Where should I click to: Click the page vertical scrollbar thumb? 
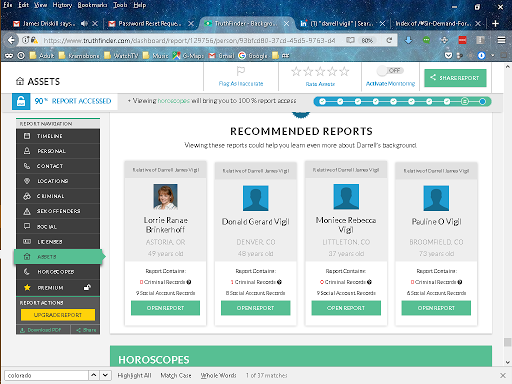(x=508, y=342)
